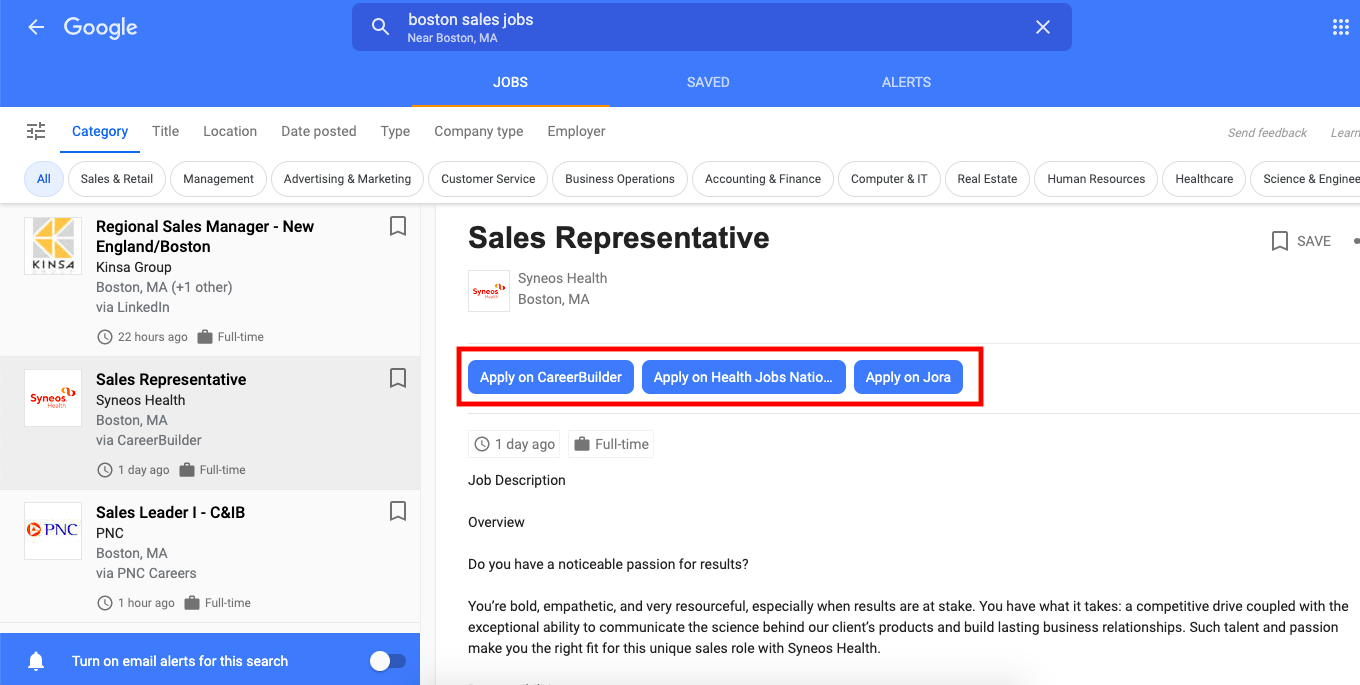Choose the Business Operations chip
Screen dimensions: 1360x685
click(620, 179)
